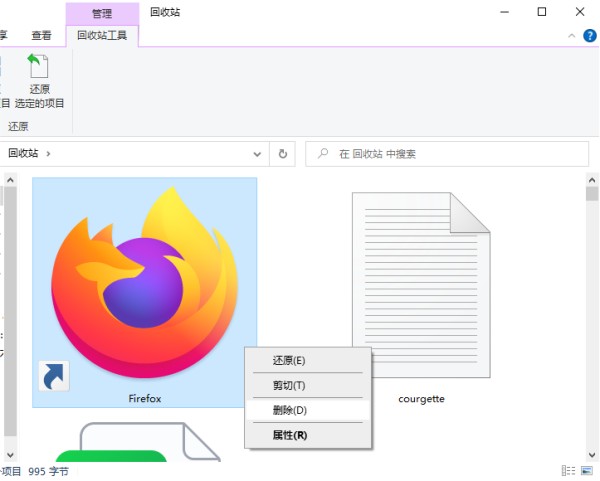Click the 回收站 breadcrumb in address bar
600x481 pixels.
23,153
